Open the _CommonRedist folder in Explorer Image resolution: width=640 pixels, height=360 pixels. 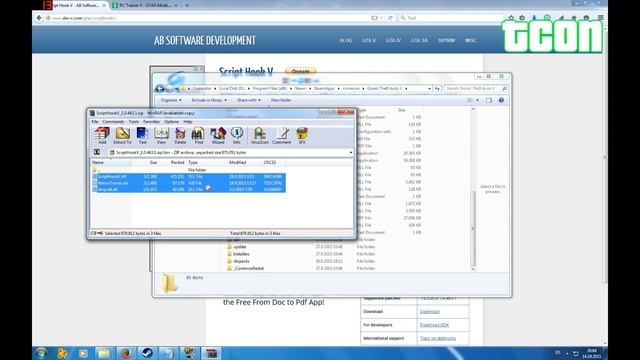(248, 269)
